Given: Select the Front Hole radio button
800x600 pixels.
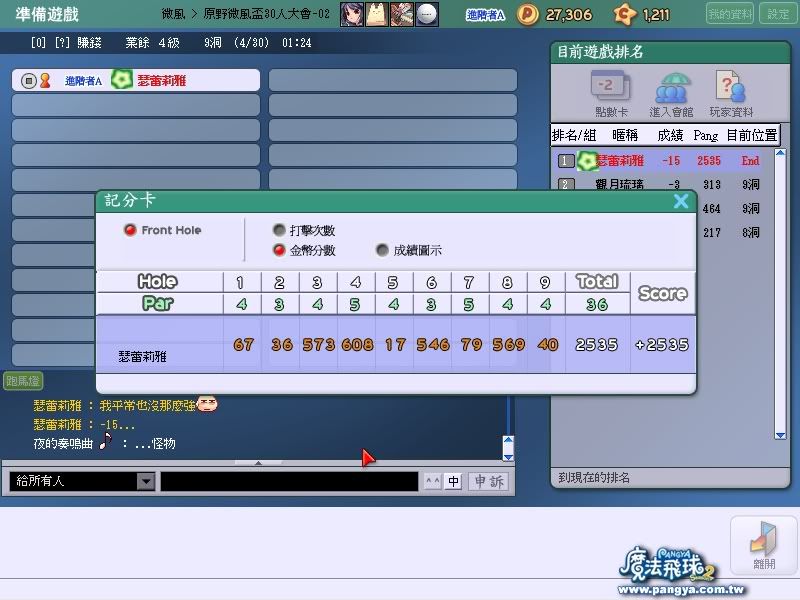Looking at the screenshot, I should [x=130, y=230].
